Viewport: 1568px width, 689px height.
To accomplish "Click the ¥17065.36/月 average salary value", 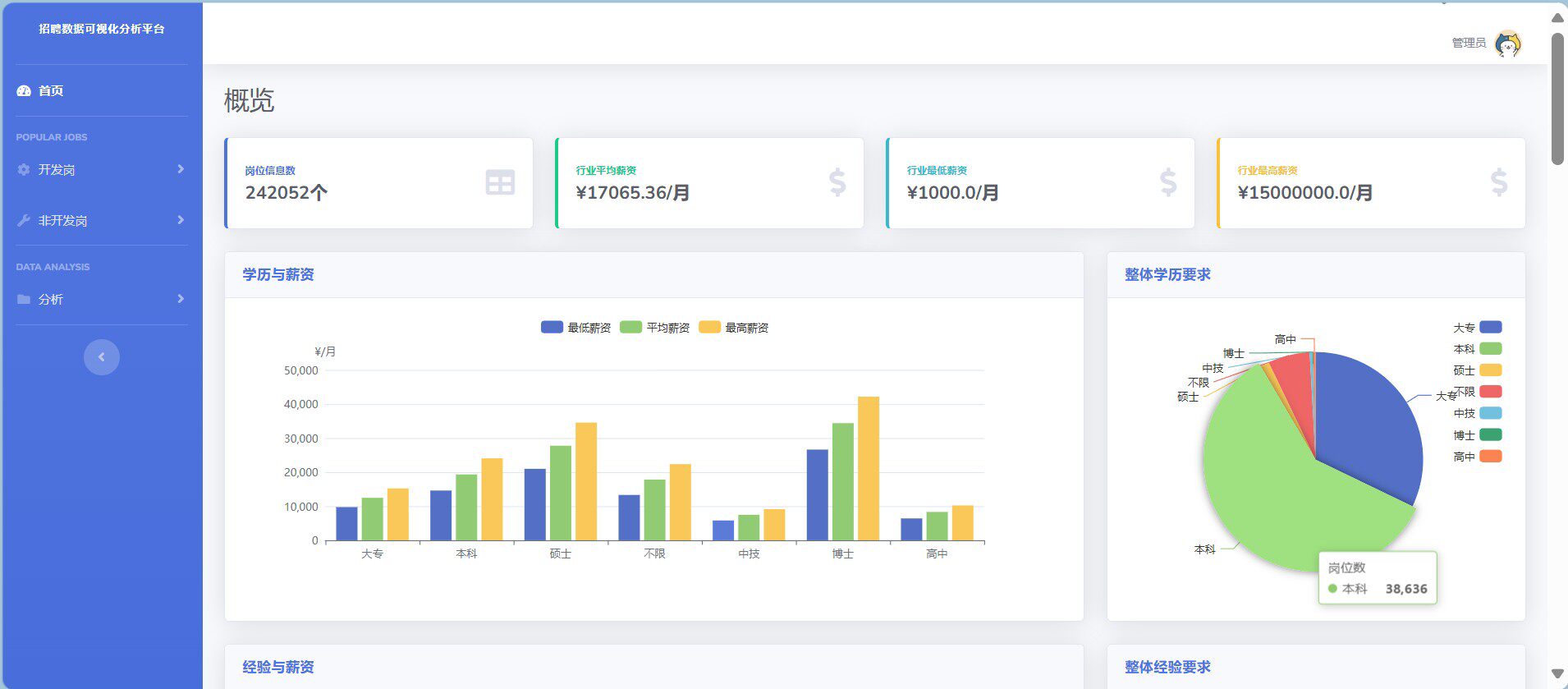I will pos(633,193).
